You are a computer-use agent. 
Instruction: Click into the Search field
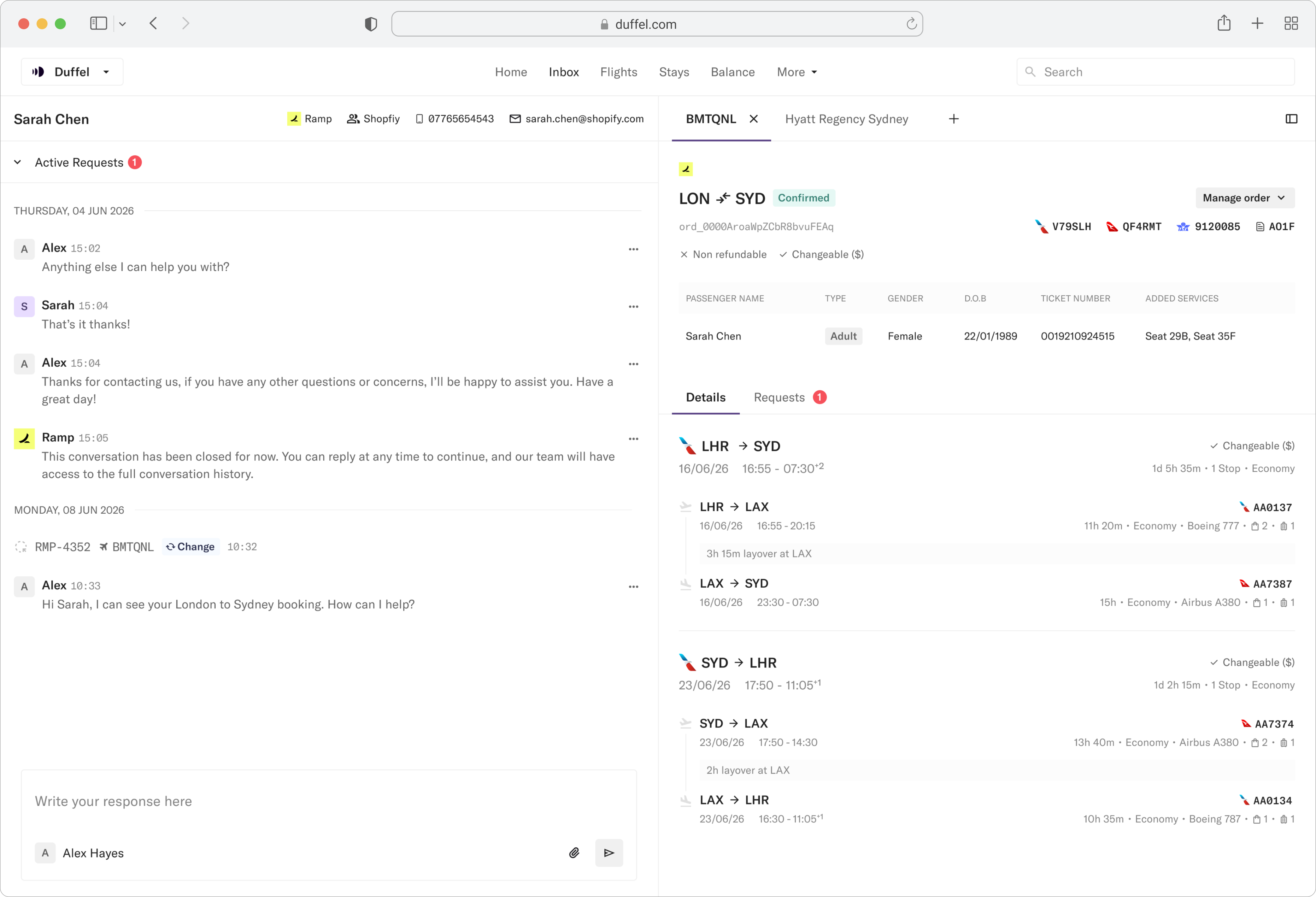1155,72
